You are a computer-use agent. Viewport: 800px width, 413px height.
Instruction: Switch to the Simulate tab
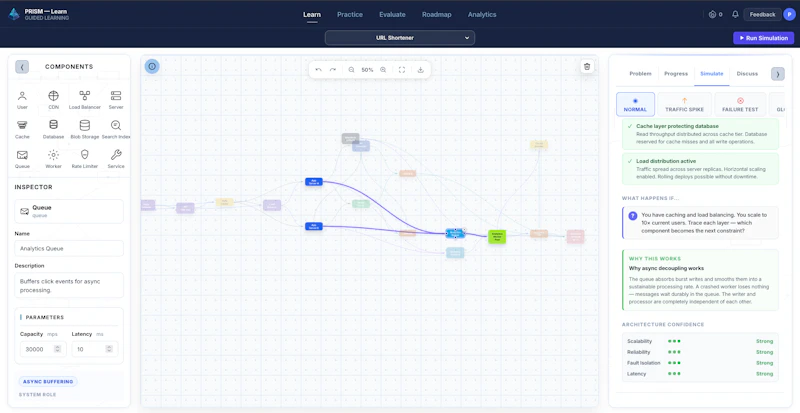[x=712, y=74]
